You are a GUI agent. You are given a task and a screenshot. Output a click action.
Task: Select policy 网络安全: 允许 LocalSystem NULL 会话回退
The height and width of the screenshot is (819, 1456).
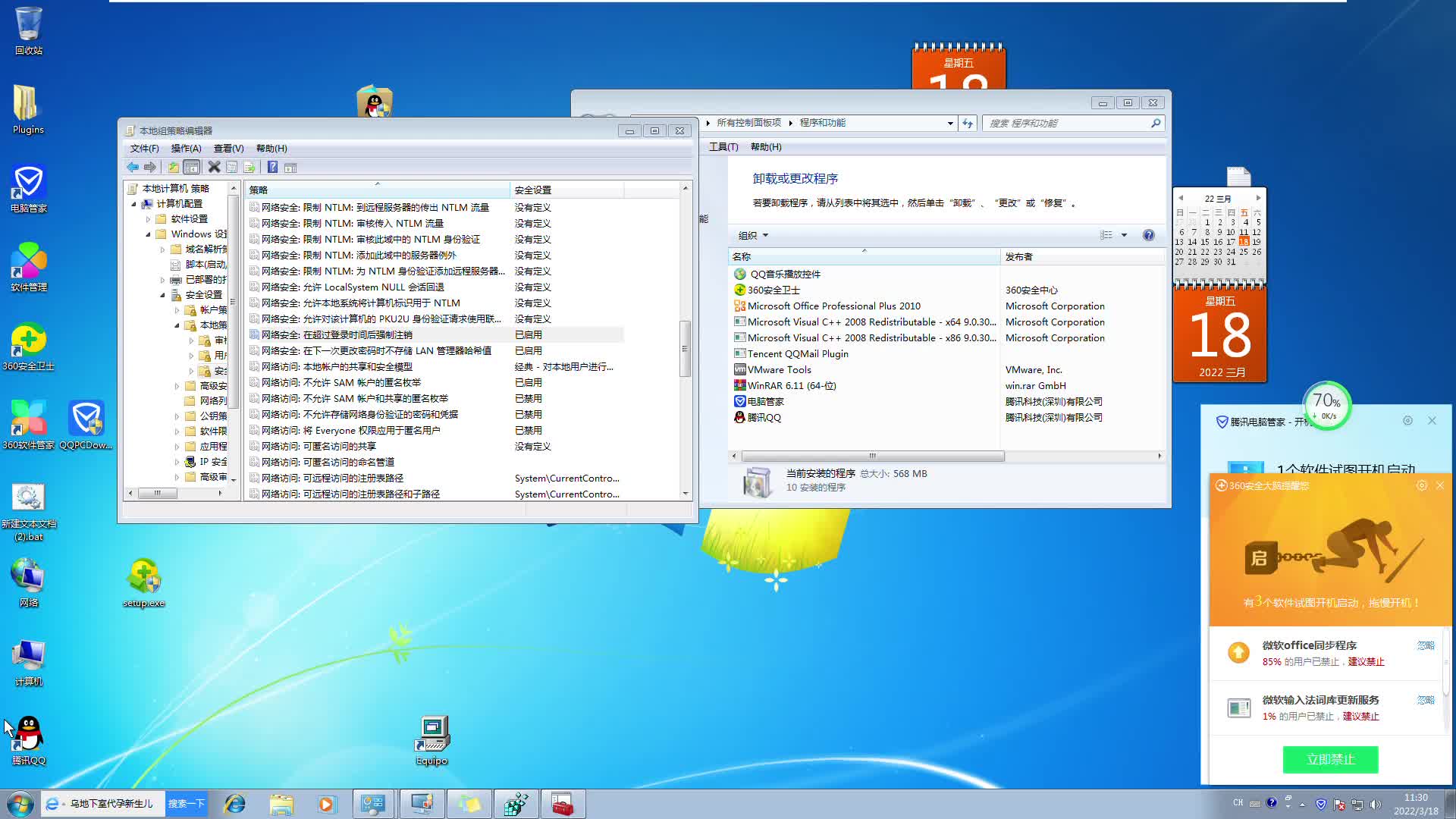click(x=436, y=287)
